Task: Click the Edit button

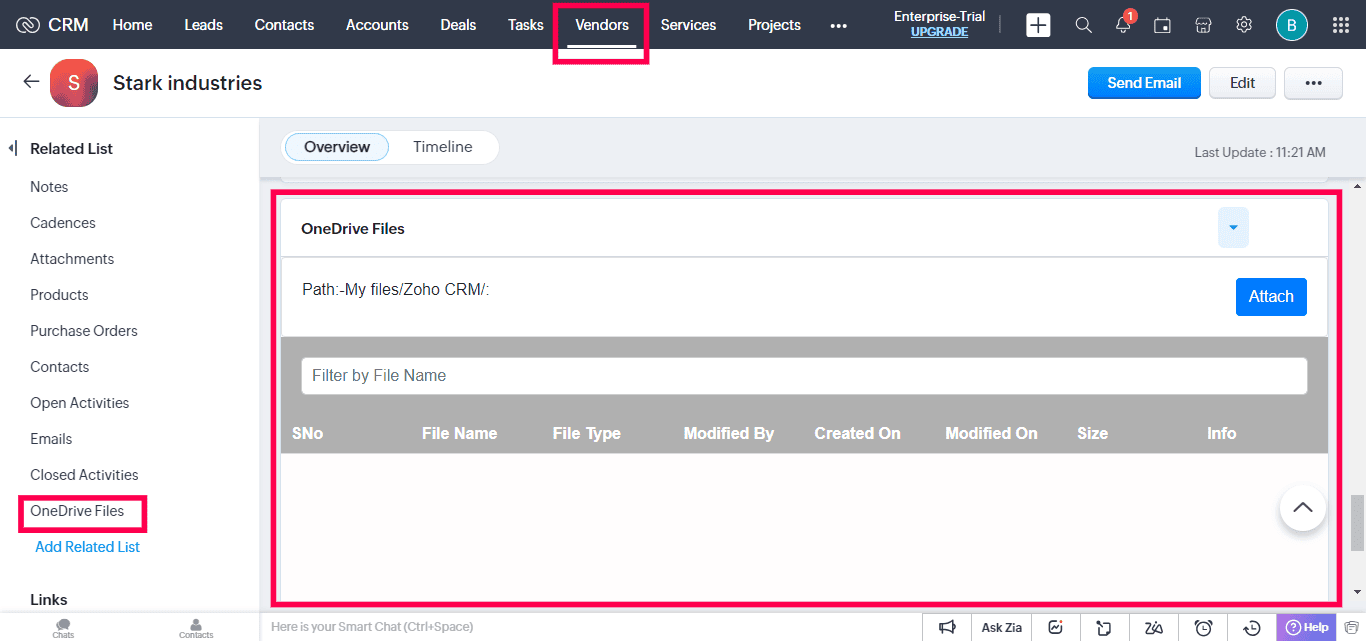Action: click(x=1243, y=83)
